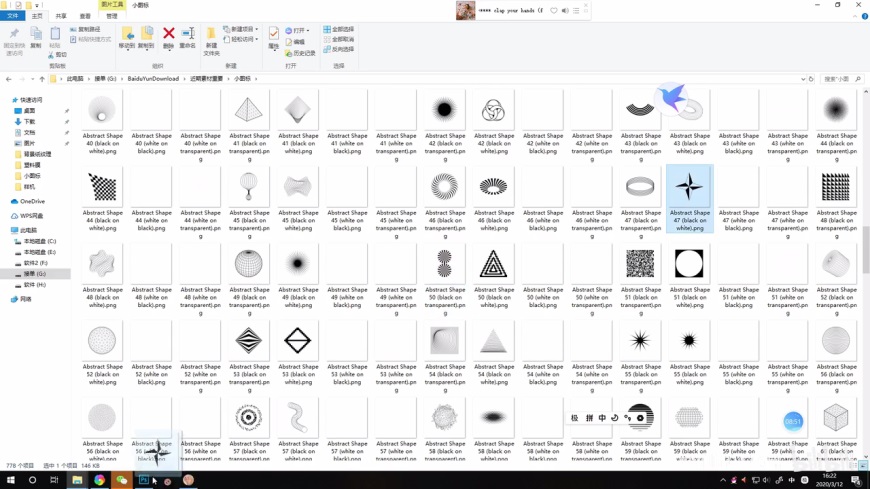This screenshot has height=489, width=870.
Task: Click File Explorer icon on taskbar
Action: 77,480
